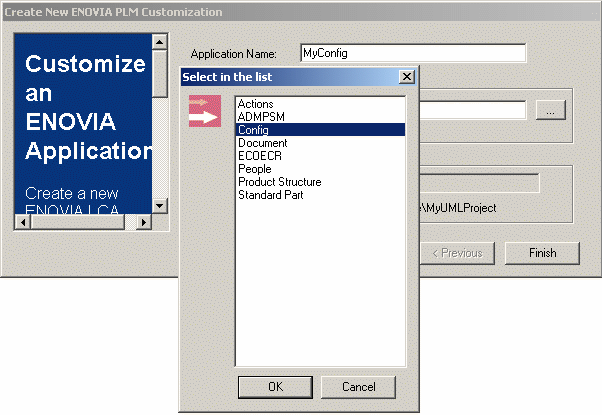
Task: Click the vertical scrollbar thumb in help panel
Action: tap(160, 73)
